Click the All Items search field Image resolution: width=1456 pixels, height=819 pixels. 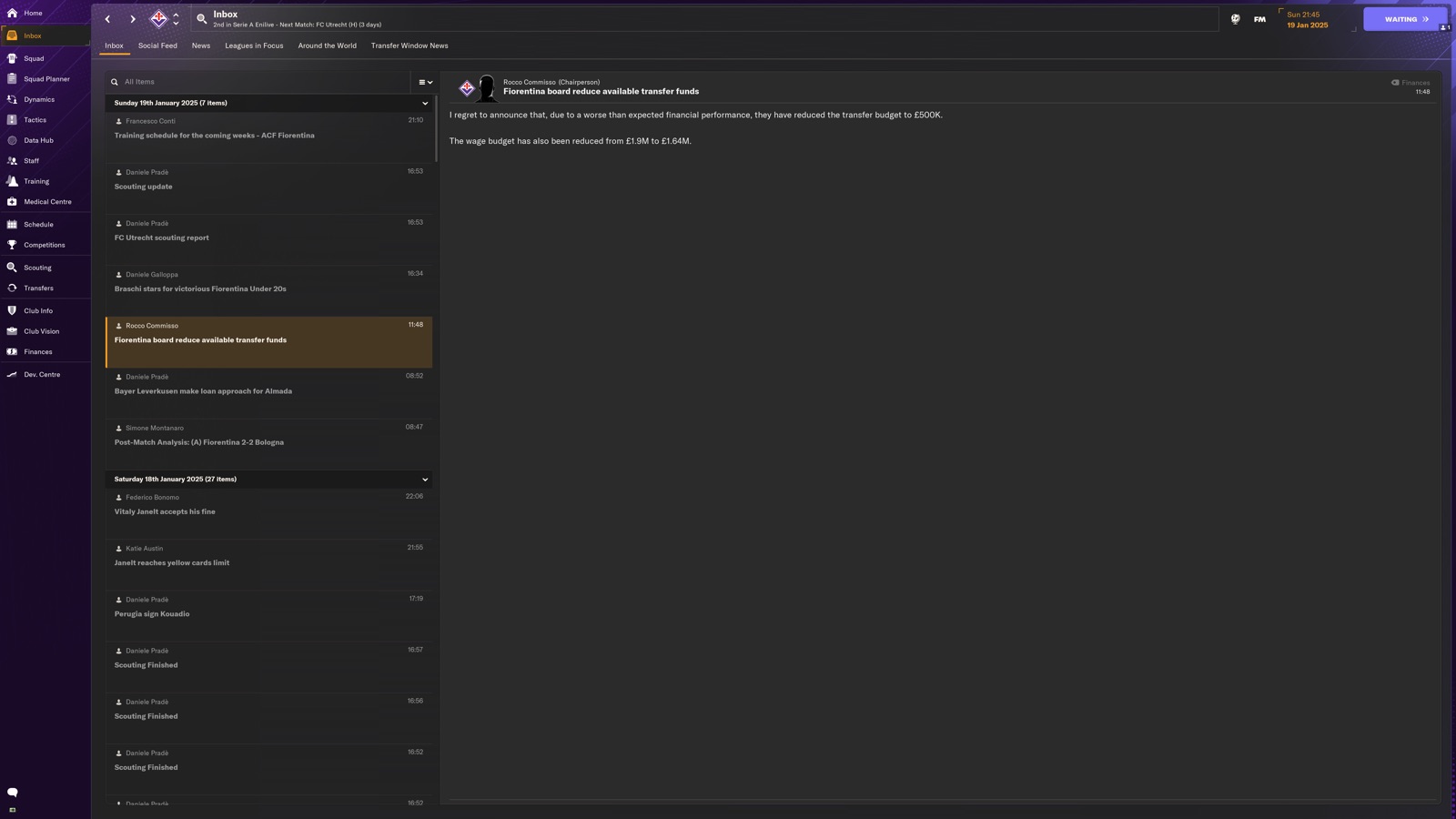pos(258,82)
